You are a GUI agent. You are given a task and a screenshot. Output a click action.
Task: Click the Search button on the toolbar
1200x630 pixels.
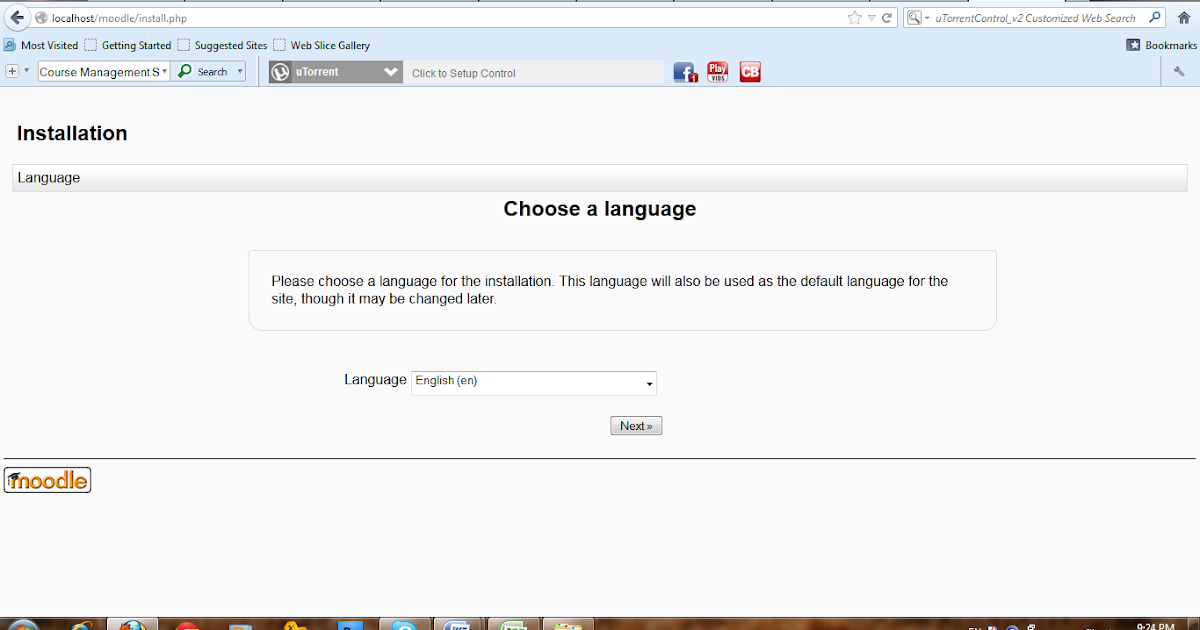coord(207,71)
